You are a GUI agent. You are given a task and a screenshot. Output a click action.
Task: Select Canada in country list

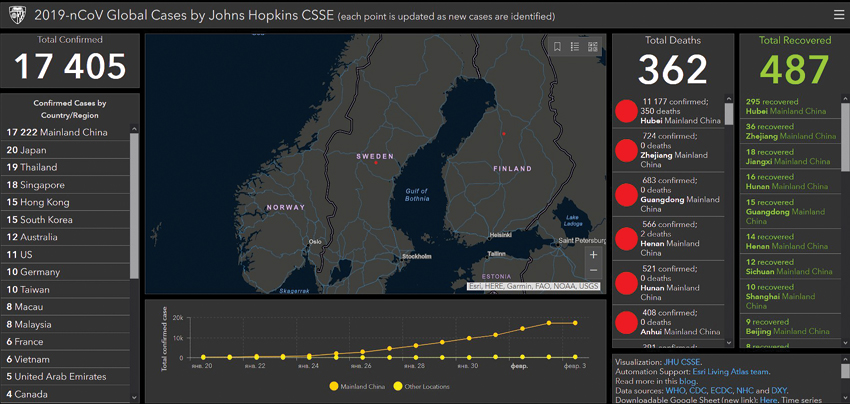[x=66, y=394]
